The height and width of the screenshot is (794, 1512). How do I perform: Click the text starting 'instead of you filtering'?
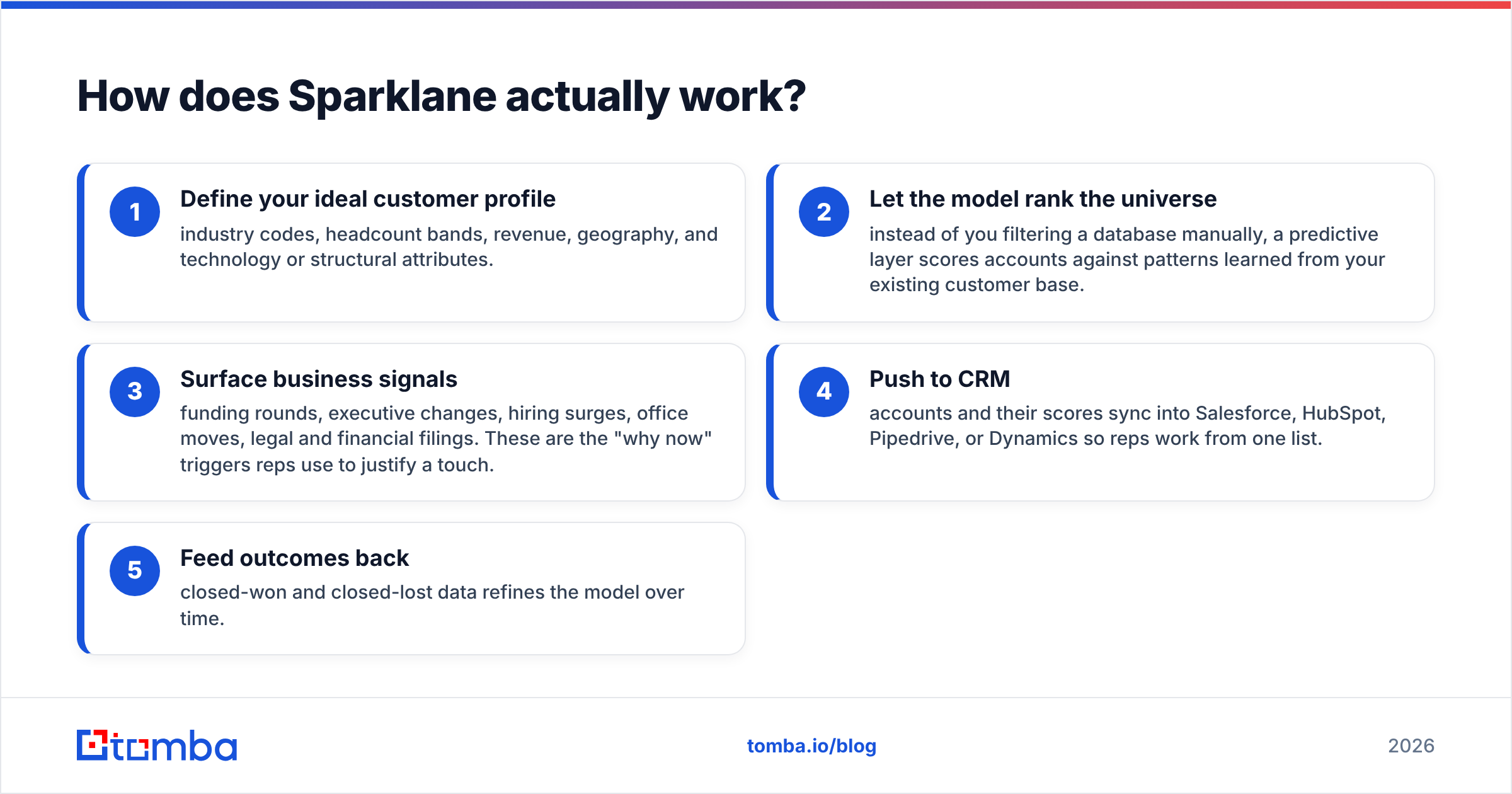click(1127, 260)
